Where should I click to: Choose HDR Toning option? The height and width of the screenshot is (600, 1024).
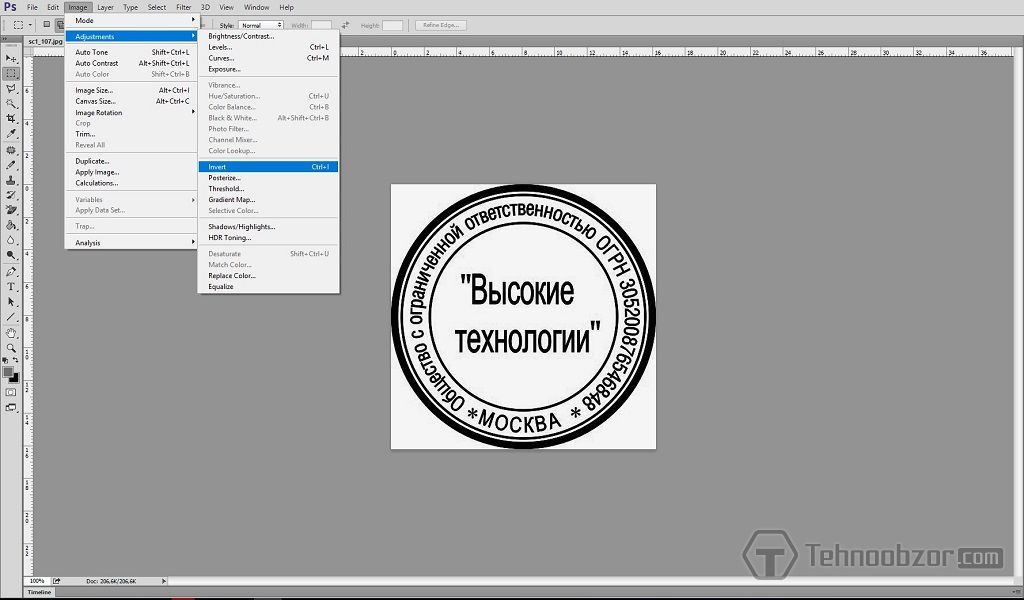pyautogui.click(x=268, y=238)
